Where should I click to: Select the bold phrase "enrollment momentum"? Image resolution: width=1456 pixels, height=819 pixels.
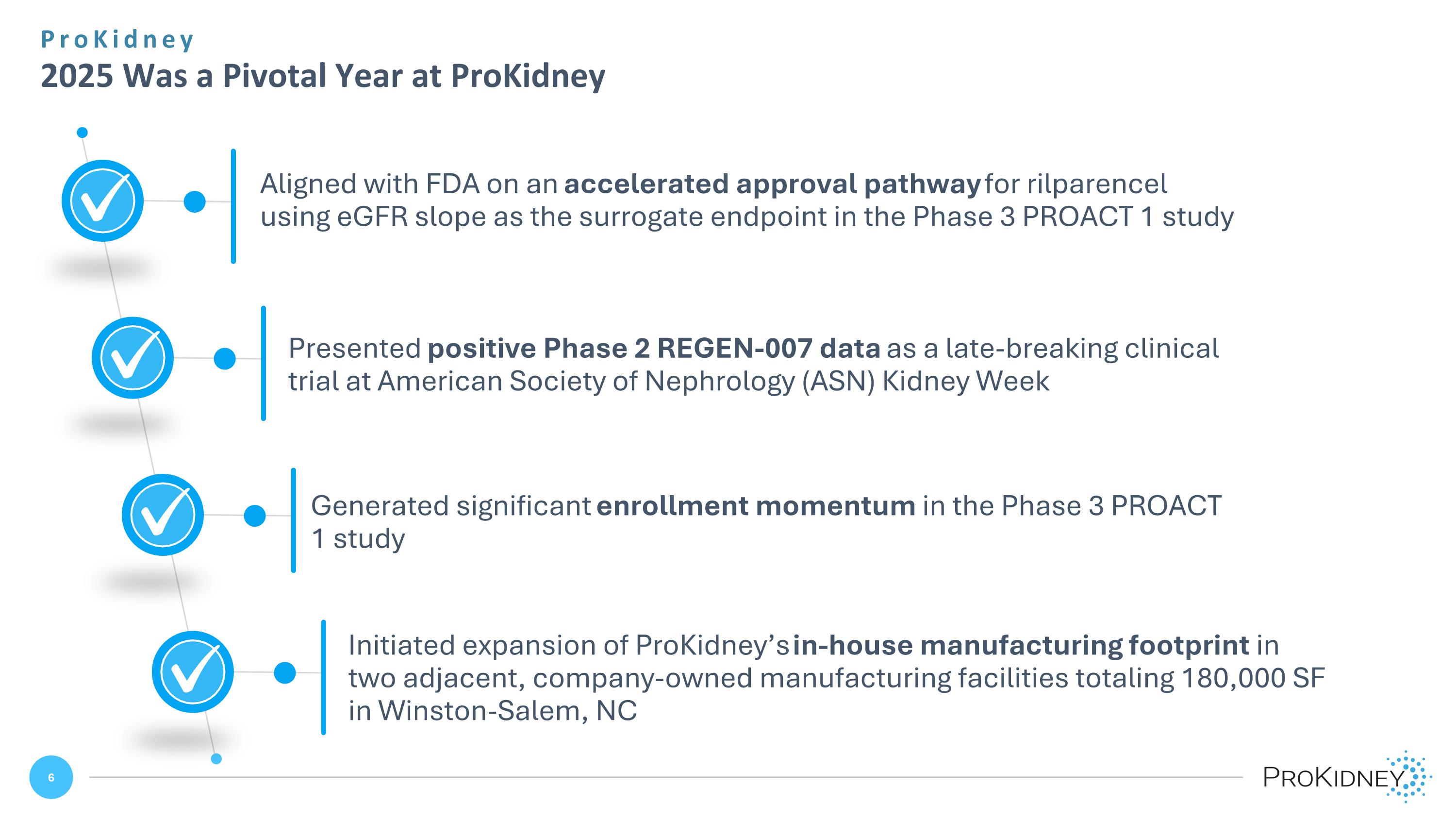[x=756, y=506]
